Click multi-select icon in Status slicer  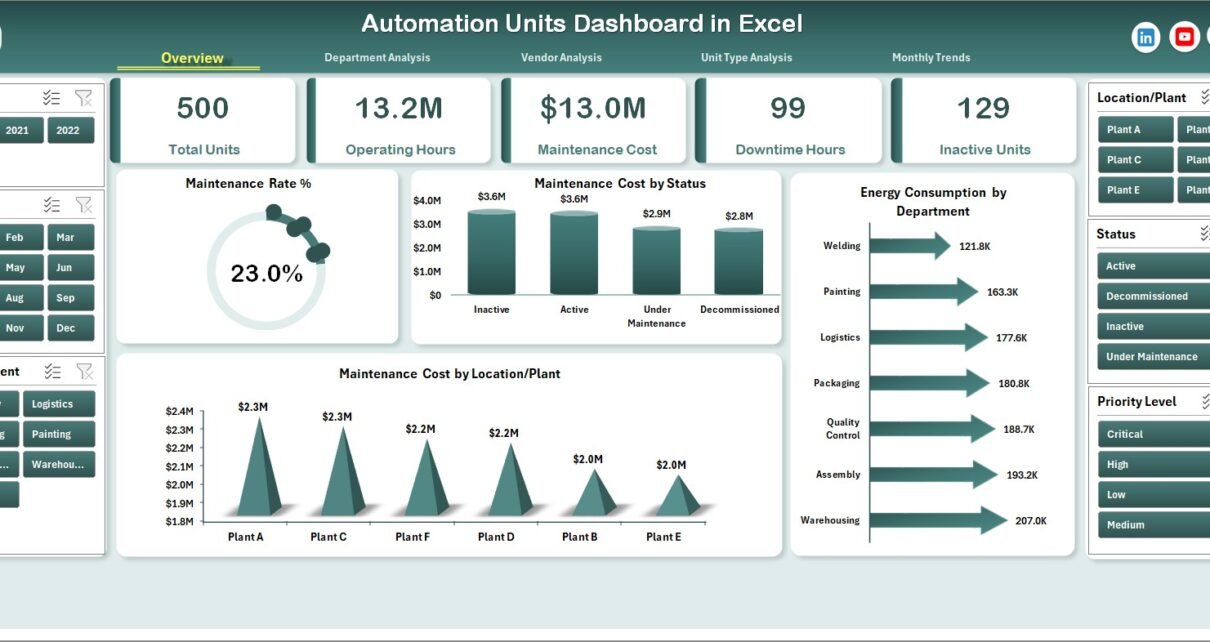click(x=1204, y=234)
